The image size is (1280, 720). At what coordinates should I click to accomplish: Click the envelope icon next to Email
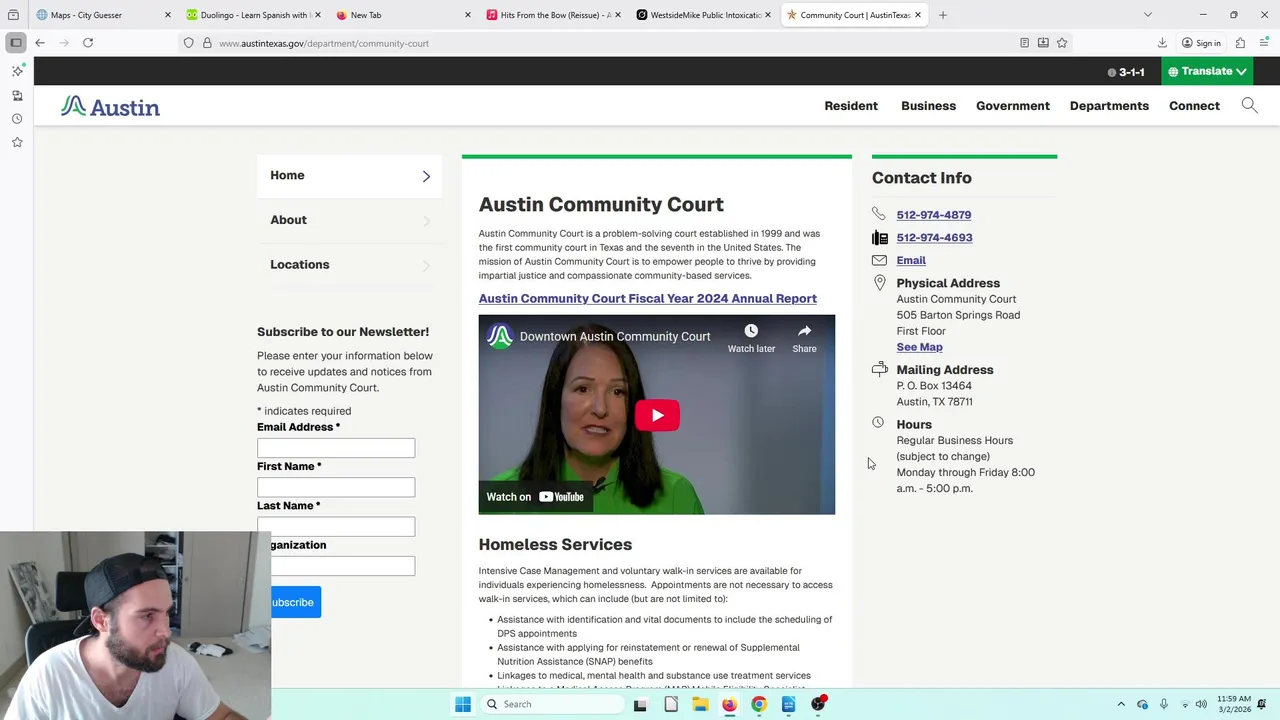(879, 260)
